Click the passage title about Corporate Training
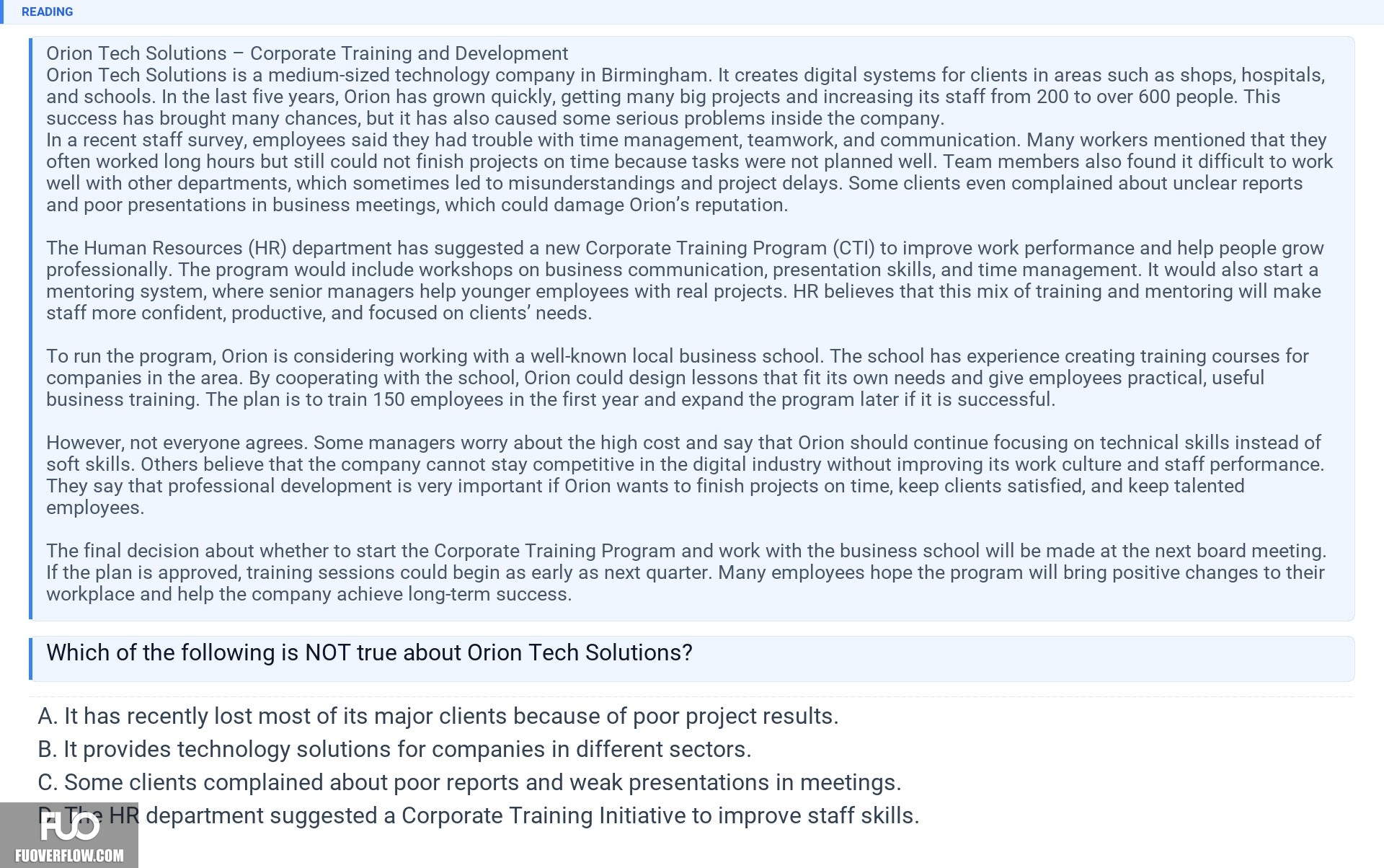Screen dimensions: 1384x868 click(x=307, y=53)
